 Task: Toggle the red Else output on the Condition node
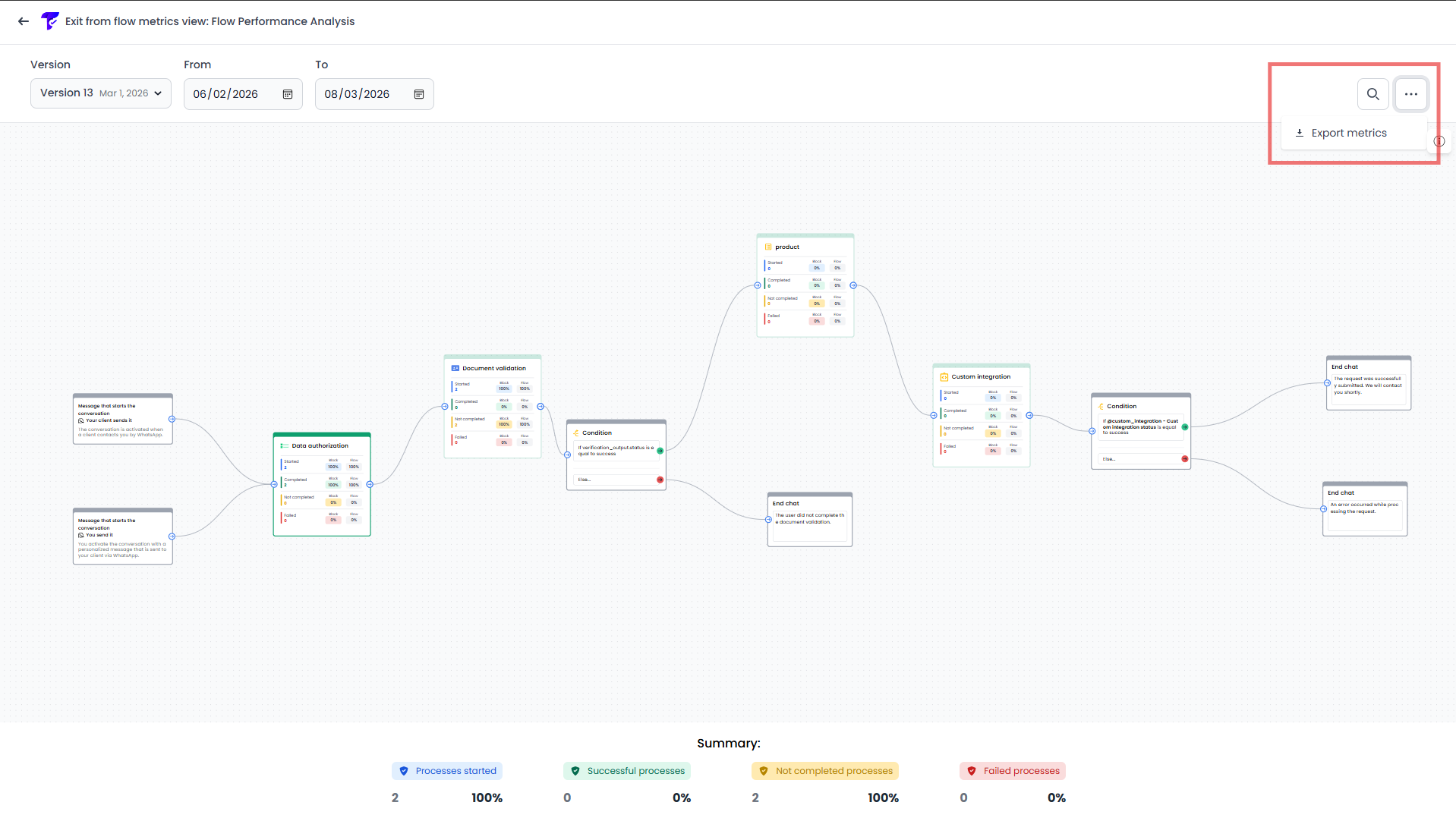click(x=659, y=480)
